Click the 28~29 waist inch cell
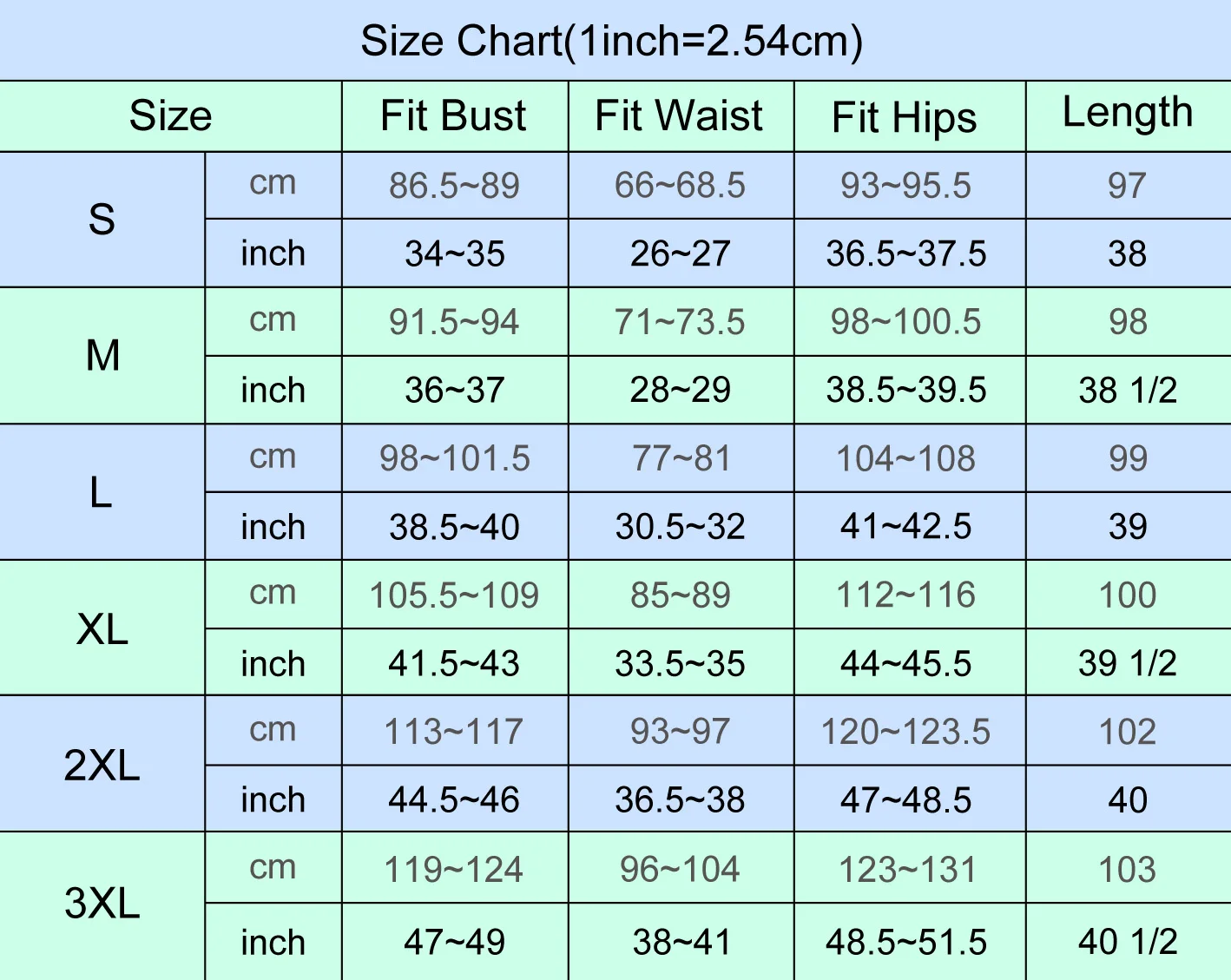Screen dimensions: 1231x980 point(681,391)
